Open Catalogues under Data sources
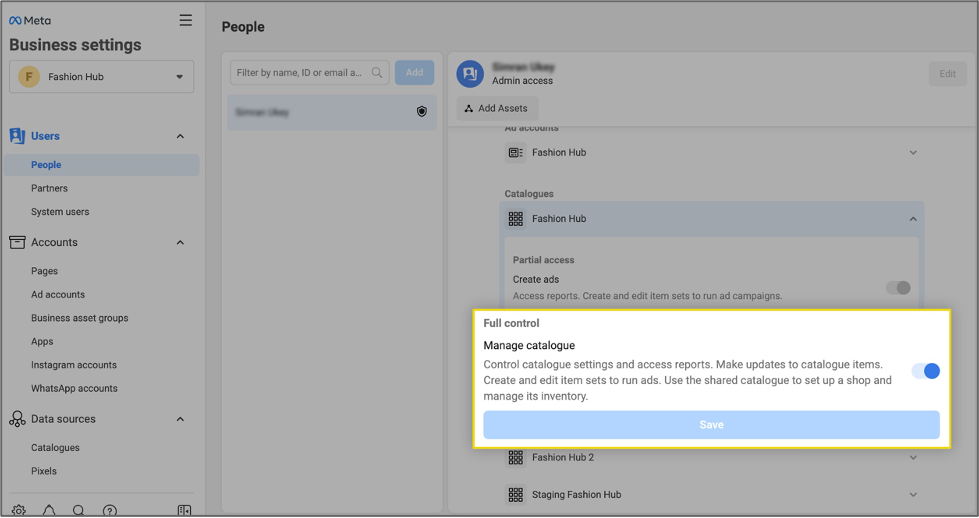The height and width of the screenshot is (518, 979). [x=55, y=447]
